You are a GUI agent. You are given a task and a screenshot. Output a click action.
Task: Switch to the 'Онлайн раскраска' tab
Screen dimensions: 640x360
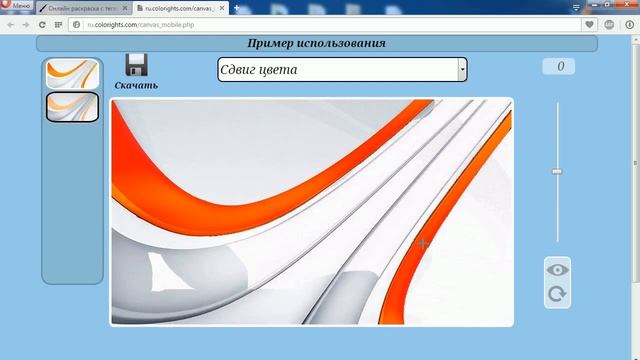tap(84, 8)
